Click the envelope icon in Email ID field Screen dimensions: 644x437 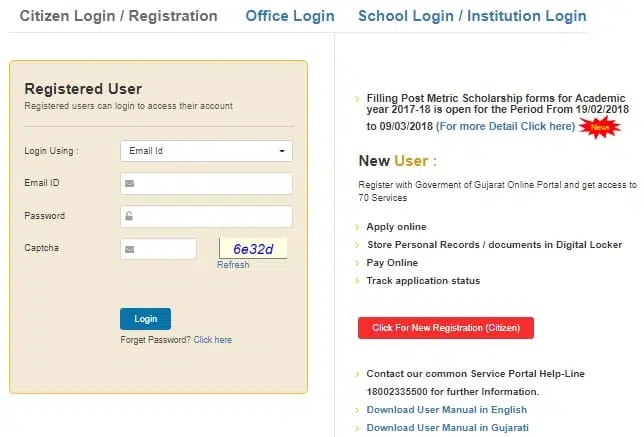129,183
